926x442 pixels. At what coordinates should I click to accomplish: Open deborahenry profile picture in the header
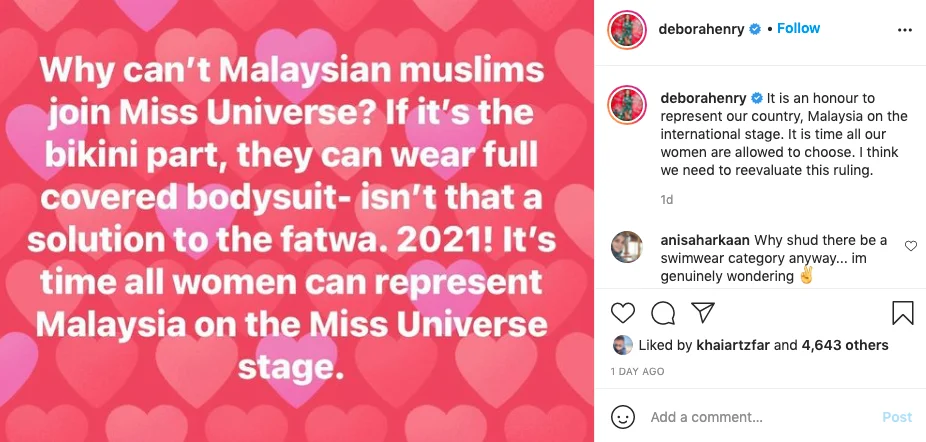click(x=627, y=30)
